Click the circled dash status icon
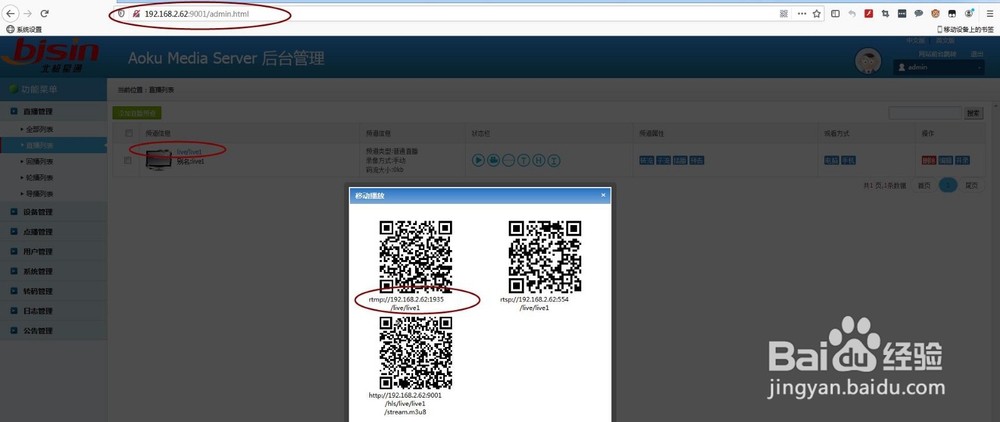 coord(508,161)
